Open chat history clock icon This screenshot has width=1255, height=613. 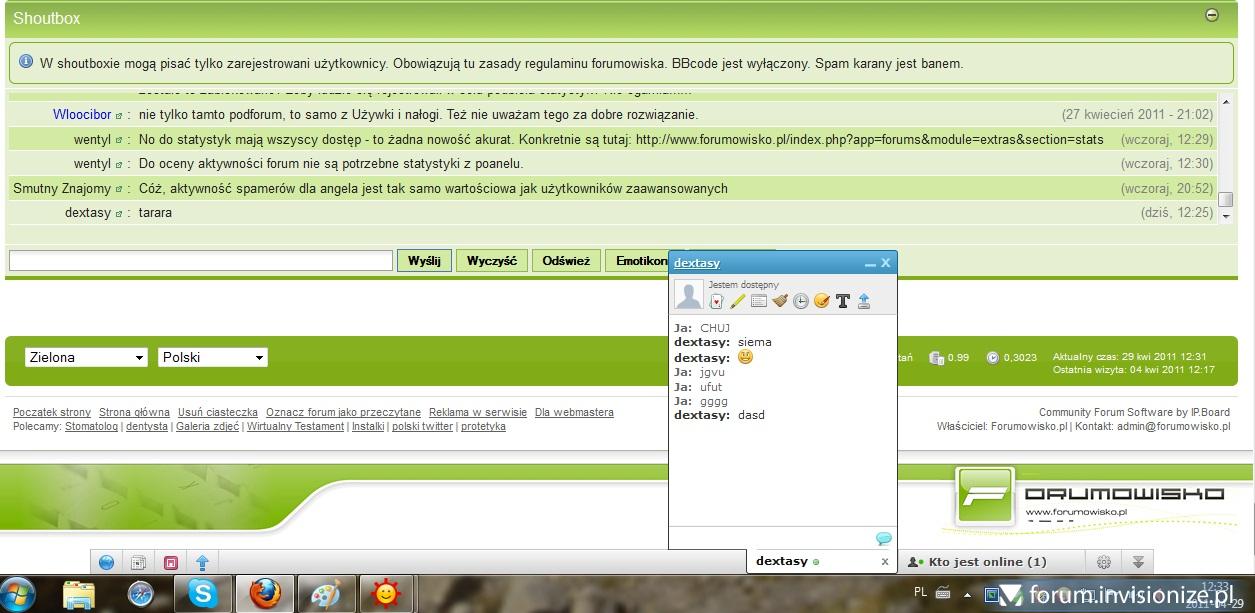point(801,301)
